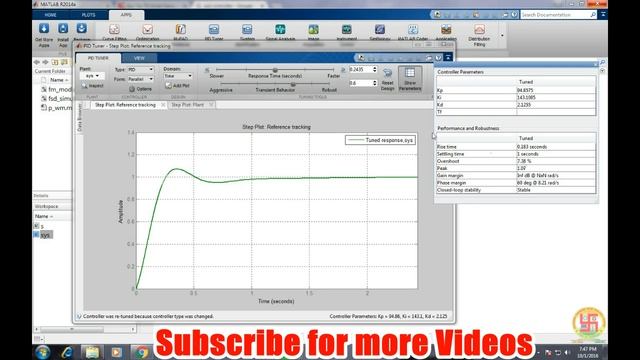This screenshot has width=640, height=360.
Task: Click slower arrow left of response slider
Action: 207,70
